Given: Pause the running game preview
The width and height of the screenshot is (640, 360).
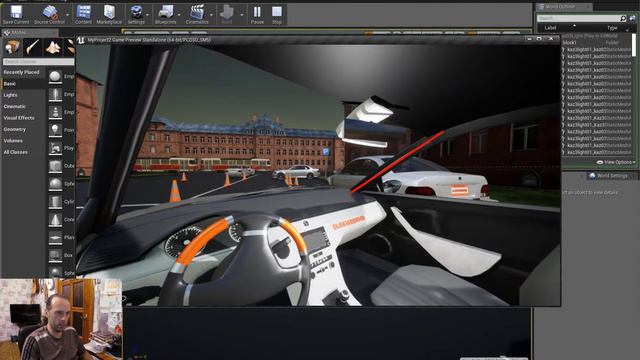Looking at the screenshot, I should [x=257, y=14].
